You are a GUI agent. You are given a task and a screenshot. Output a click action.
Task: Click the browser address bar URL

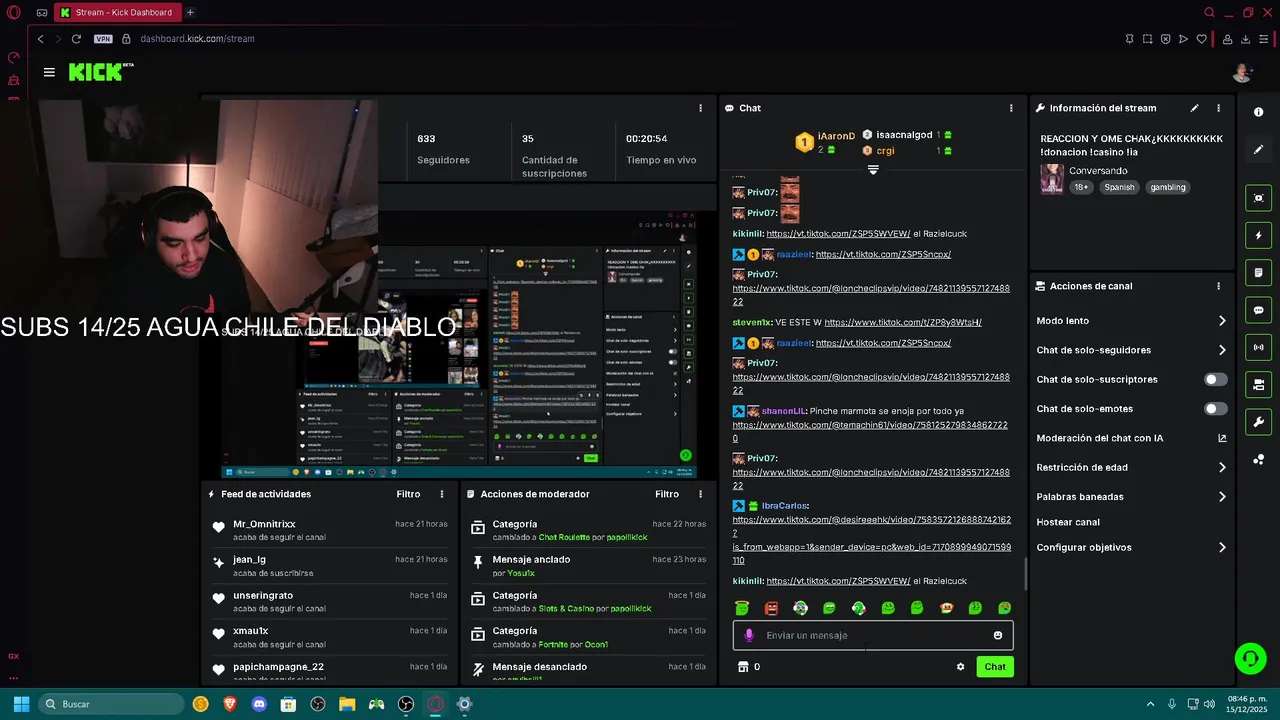pos(197,39)
